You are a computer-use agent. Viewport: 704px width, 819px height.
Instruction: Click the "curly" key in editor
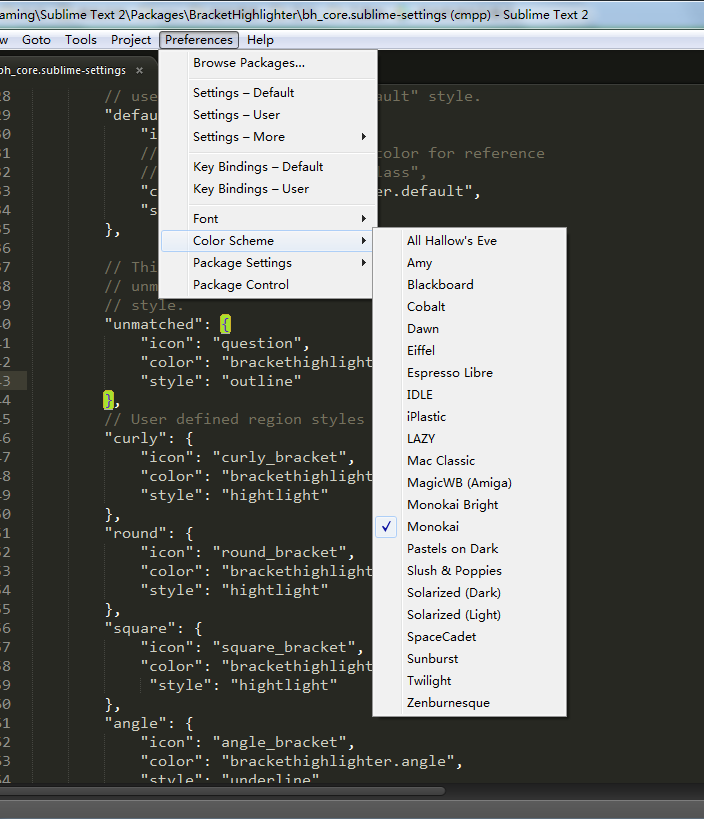[x=136, y=438]
